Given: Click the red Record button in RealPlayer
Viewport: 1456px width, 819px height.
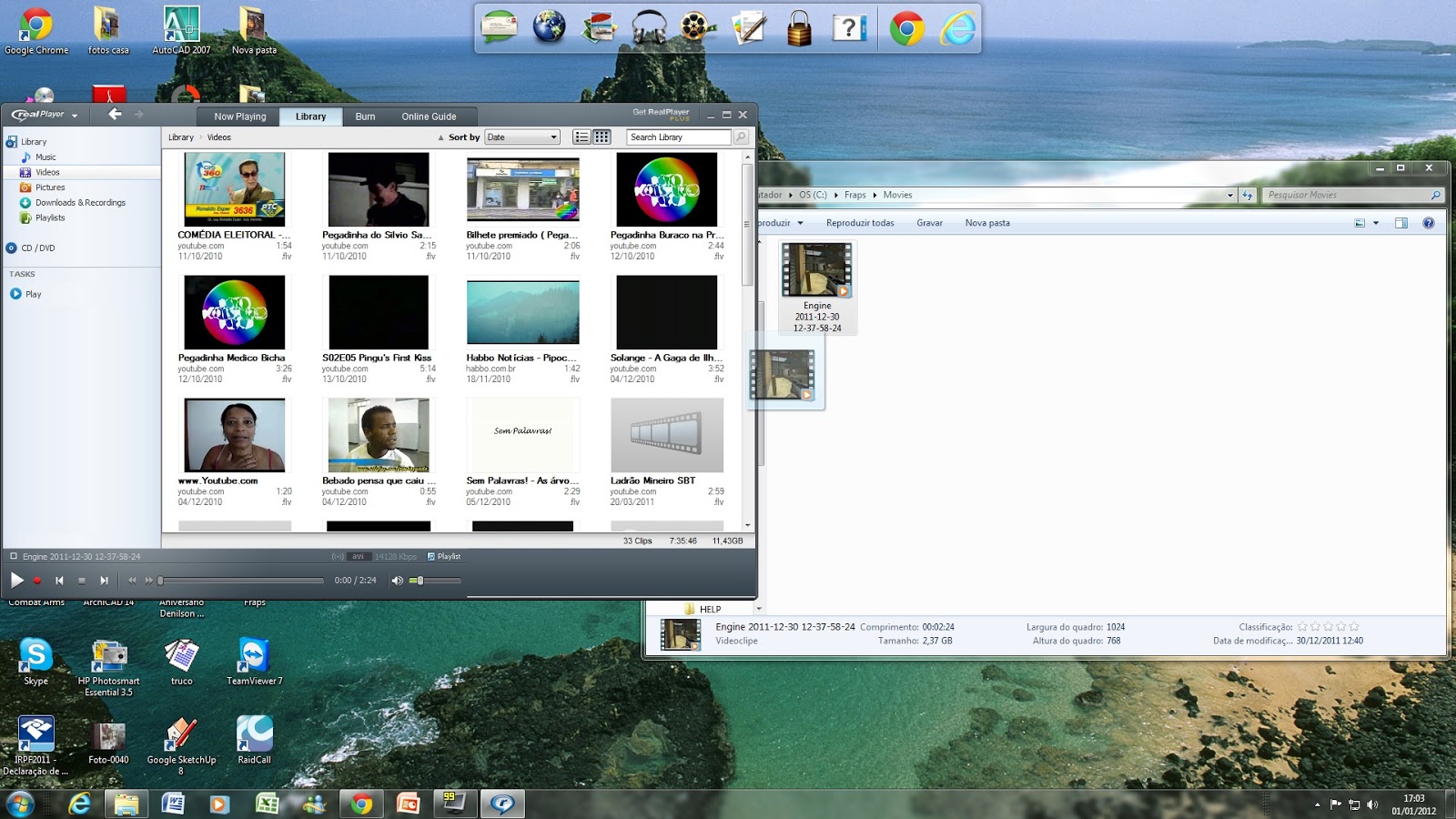Looking at the screenshot, I should coord(37,581).
